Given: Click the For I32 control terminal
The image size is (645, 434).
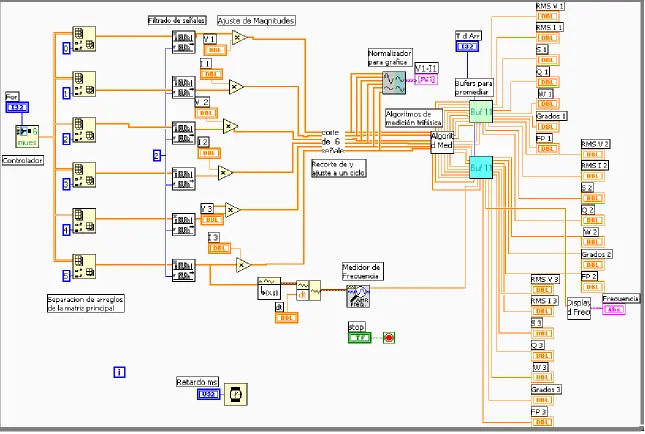Looking at the screenshot, I should (x=17, y=107).
